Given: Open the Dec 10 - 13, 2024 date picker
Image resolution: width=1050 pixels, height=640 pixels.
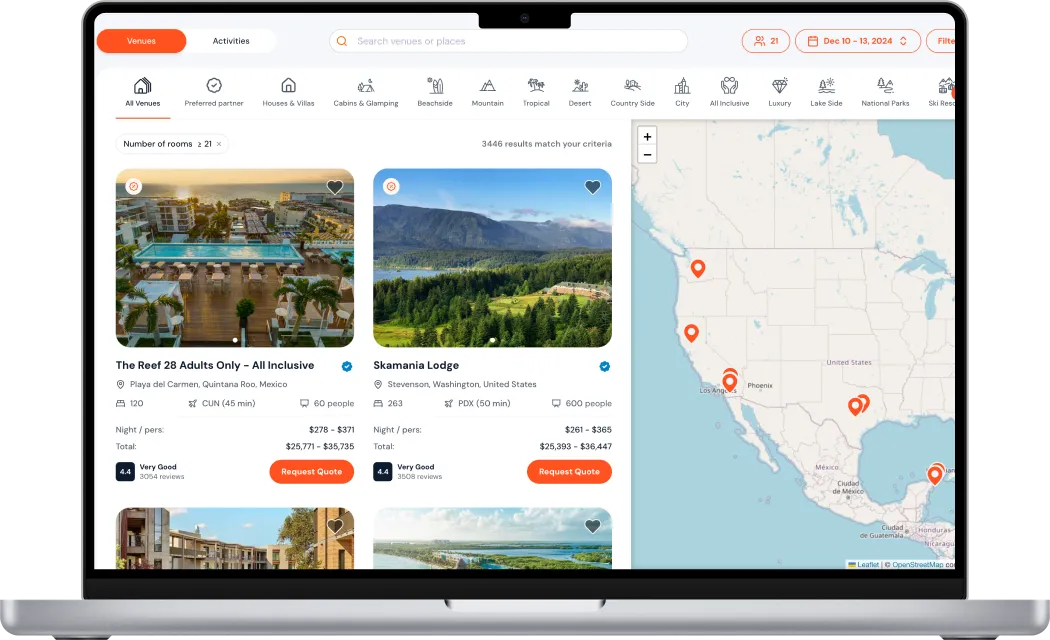Looking at the screenshot, I should pos(857,41).
